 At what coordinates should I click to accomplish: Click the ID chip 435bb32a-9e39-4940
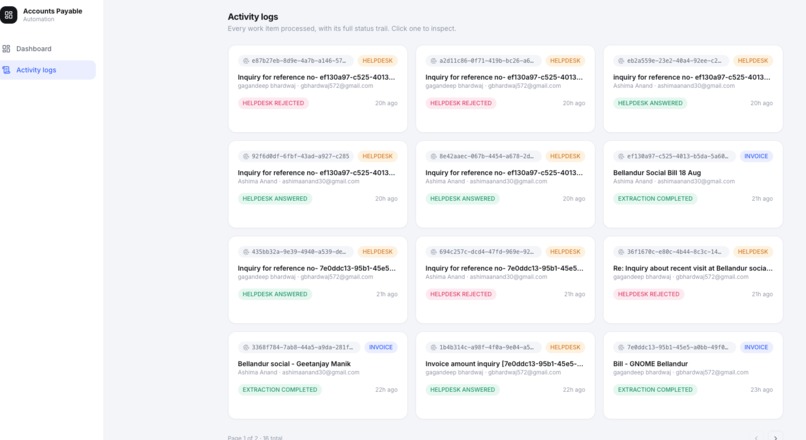296,252
